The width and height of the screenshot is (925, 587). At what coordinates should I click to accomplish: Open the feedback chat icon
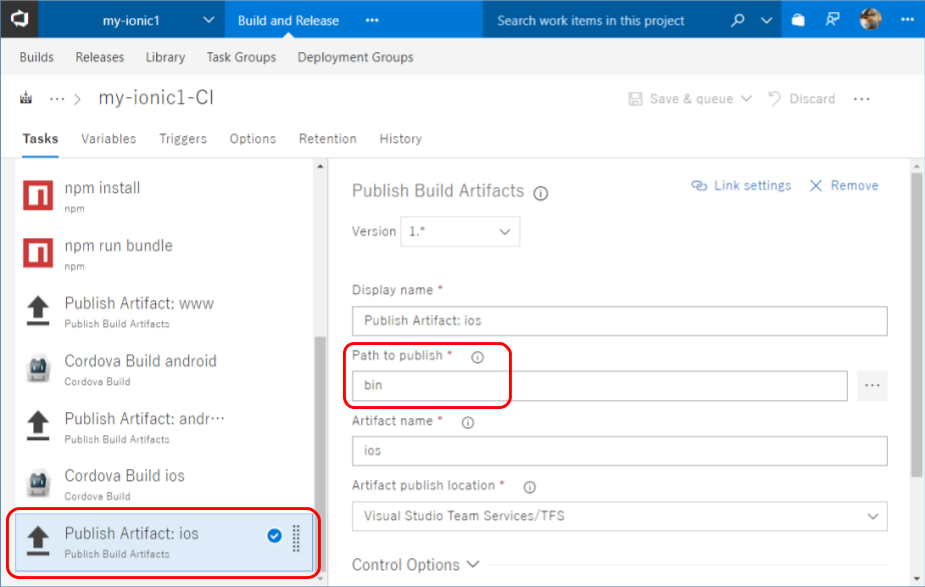(832, 20)
